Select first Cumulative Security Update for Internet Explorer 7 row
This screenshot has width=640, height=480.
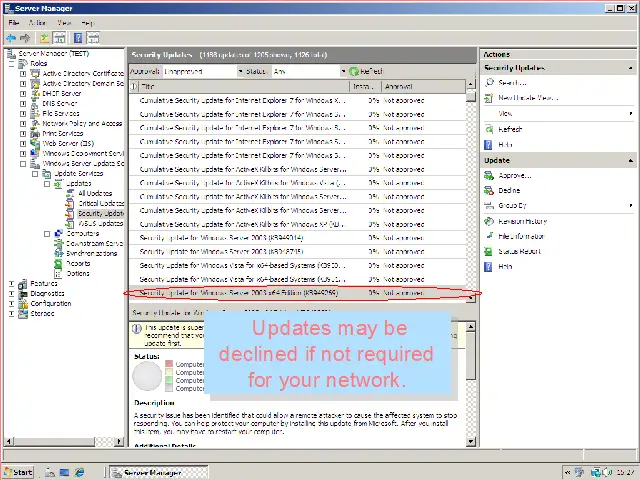tap(297, 100)
